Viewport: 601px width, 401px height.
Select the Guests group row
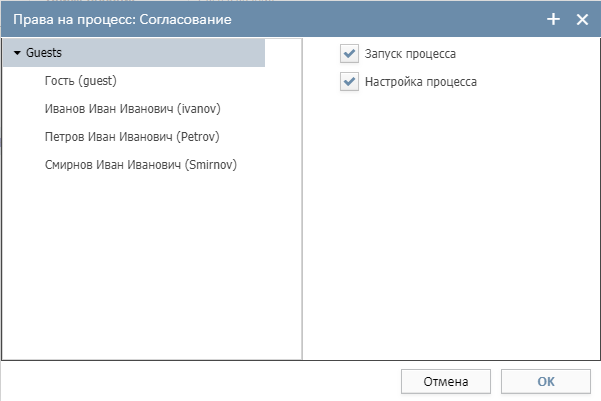click(134, 53)
